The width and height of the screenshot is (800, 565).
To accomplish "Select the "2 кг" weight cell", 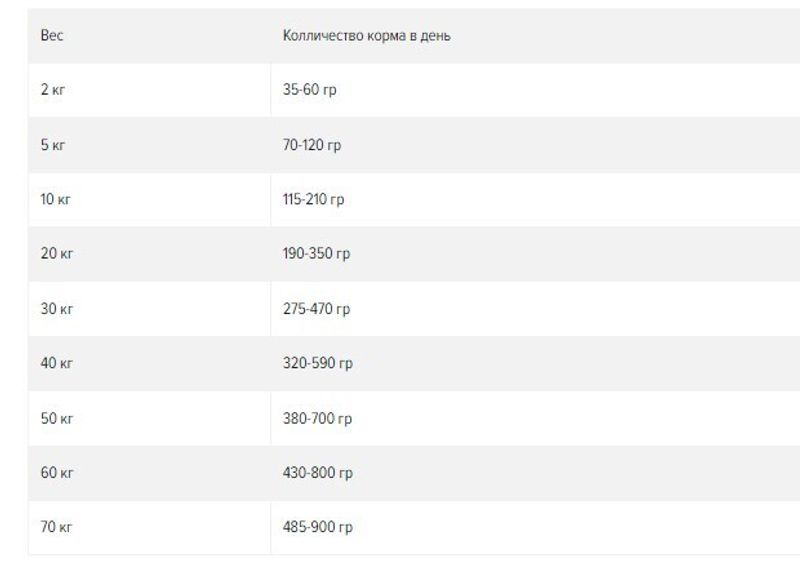I will (x=53, y=90).
